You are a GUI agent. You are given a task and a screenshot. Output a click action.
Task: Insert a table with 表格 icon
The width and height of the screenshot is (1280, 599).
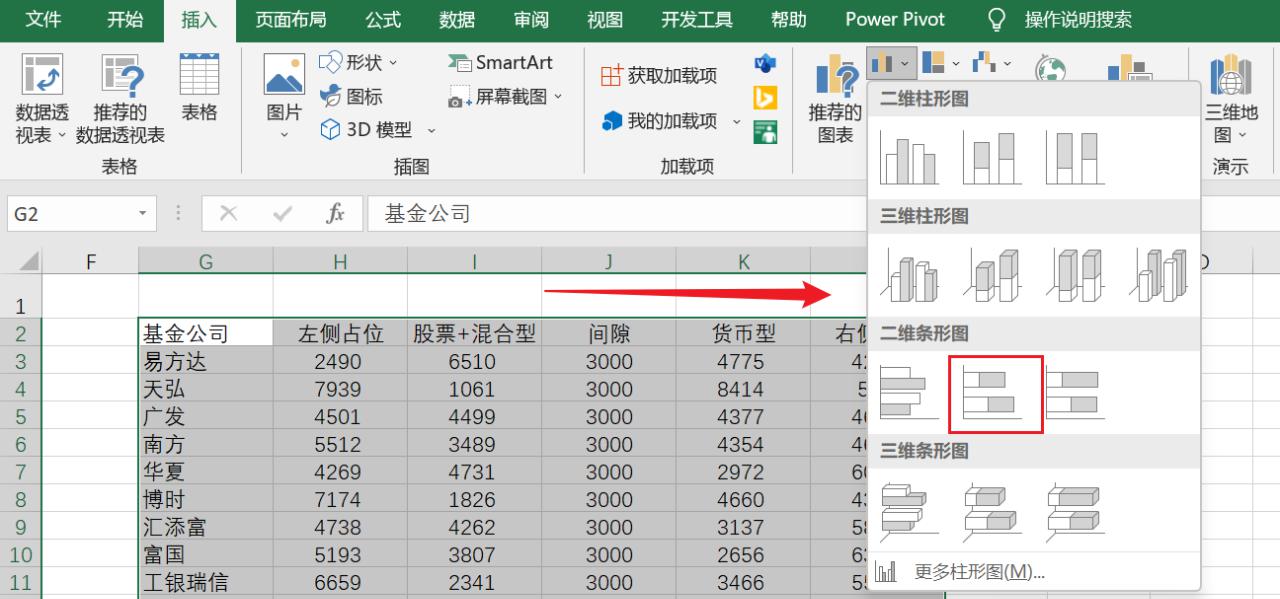[x=199, y=88]
